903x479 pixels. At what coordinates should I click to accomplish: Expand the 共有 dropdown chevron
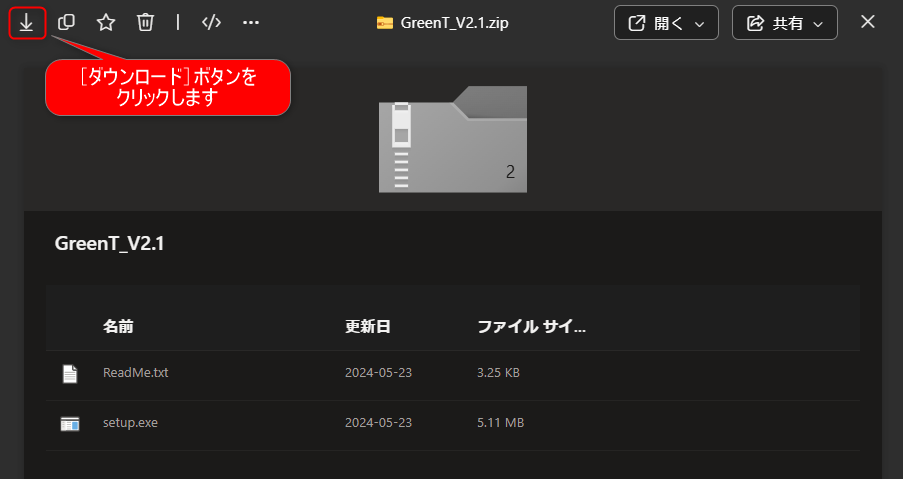tap(819, 23)
